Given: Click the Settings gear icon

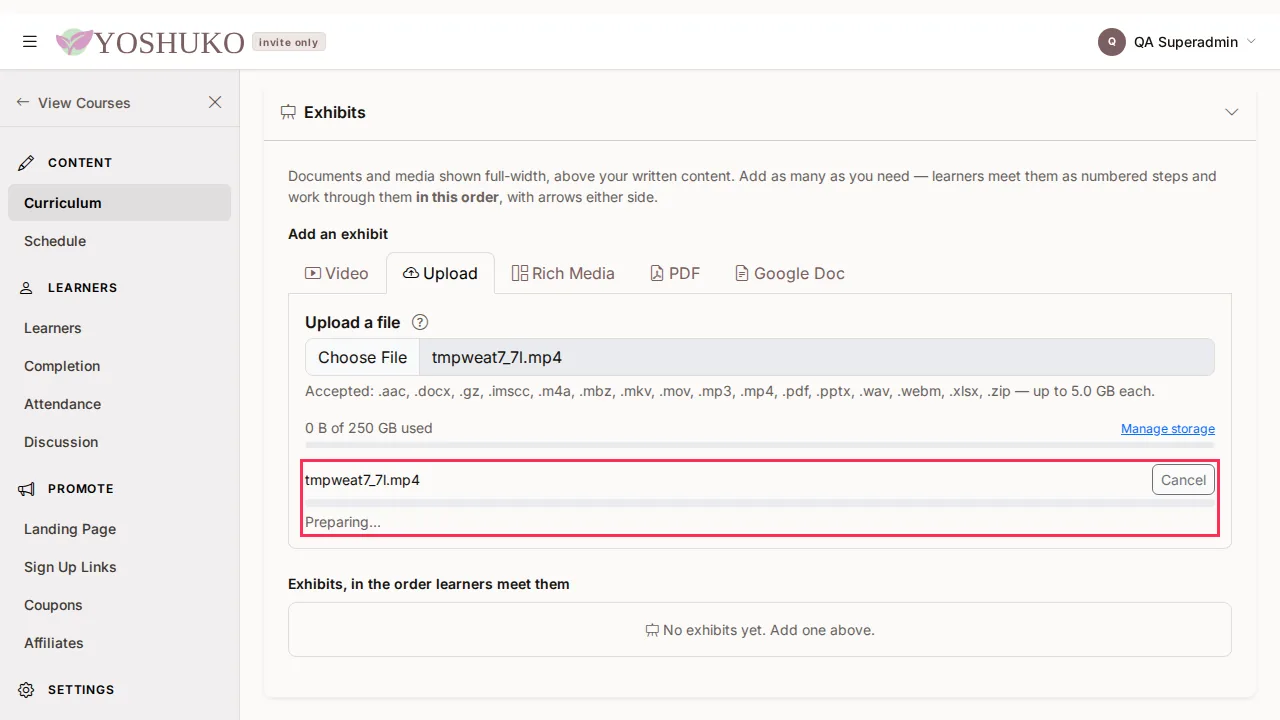Looking at the screenshot, I should coord(27,690).
